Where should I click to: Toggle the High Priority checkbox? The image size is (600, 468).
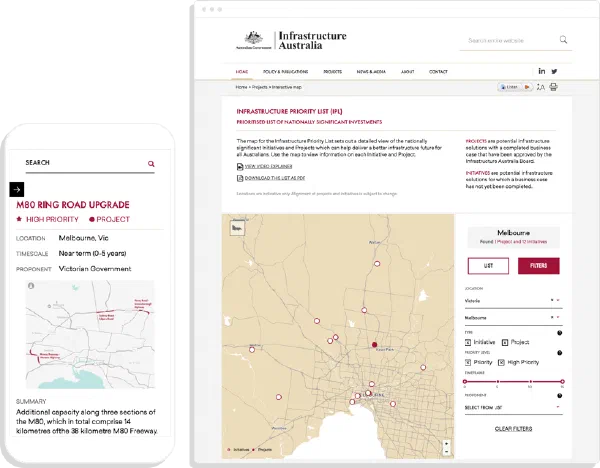click(x=501, y=362)
